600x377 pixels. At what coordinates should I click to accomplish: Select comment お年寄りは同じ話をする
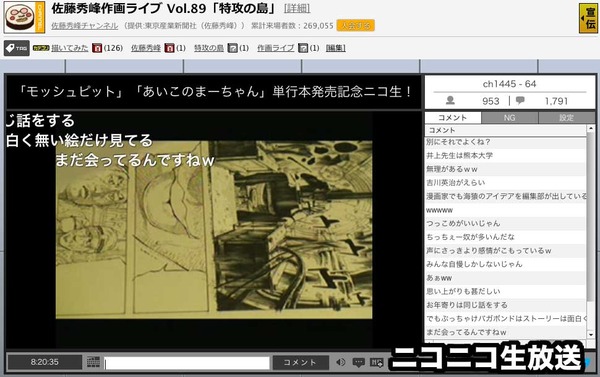point(505,305)
